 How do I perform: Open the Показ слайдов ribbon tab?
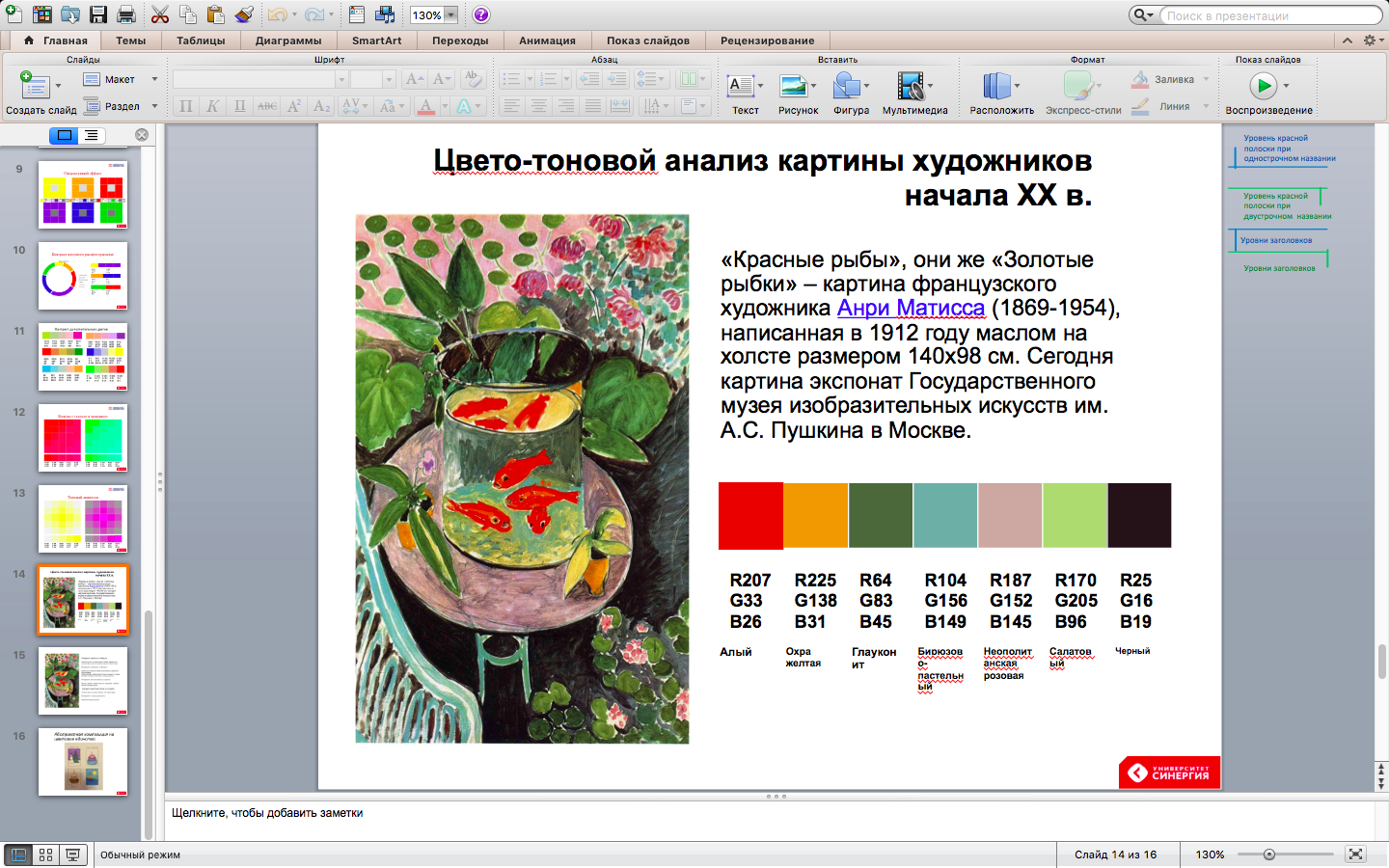648,41
